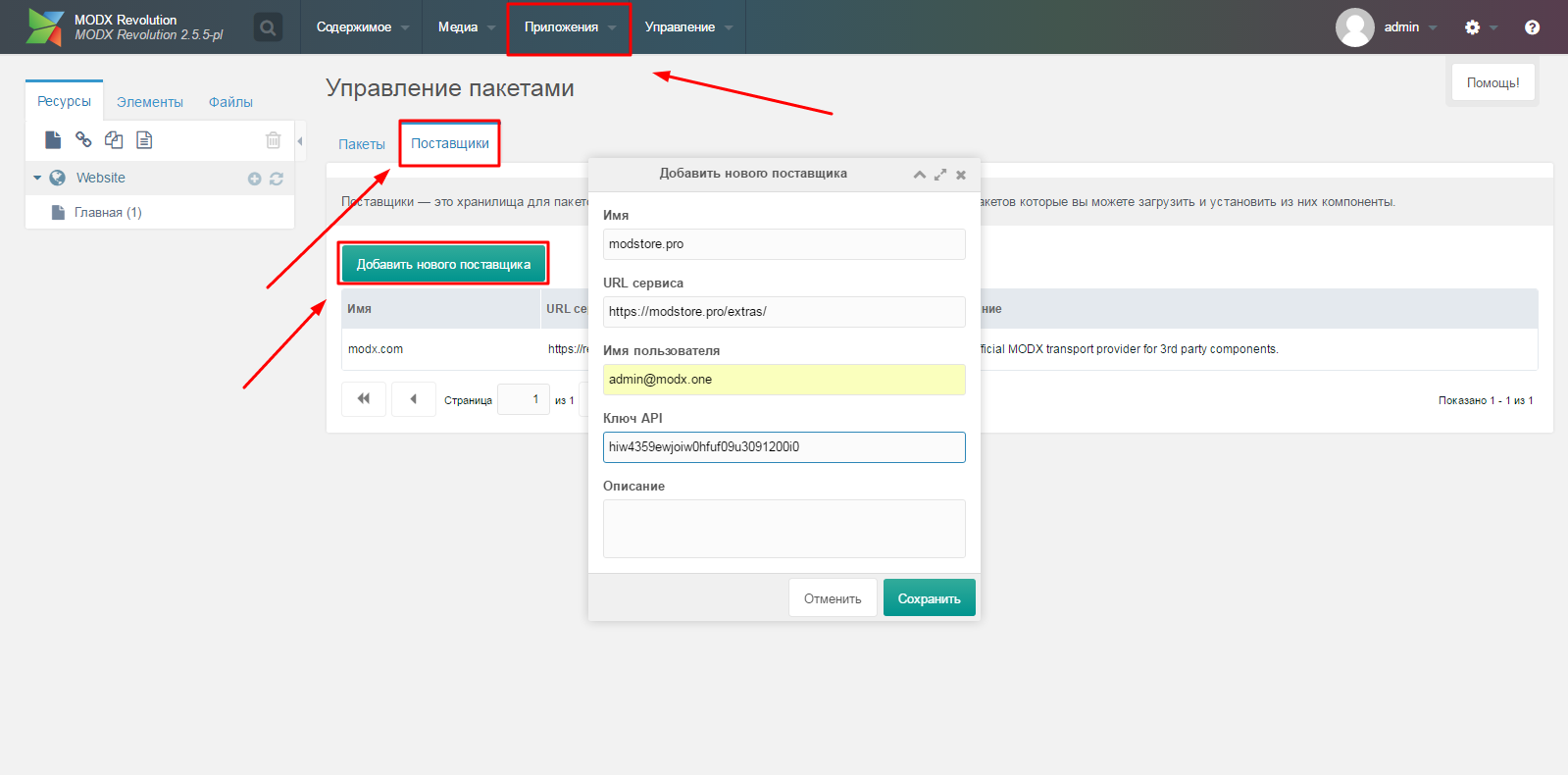Select the Website context label

coord(101,178)
